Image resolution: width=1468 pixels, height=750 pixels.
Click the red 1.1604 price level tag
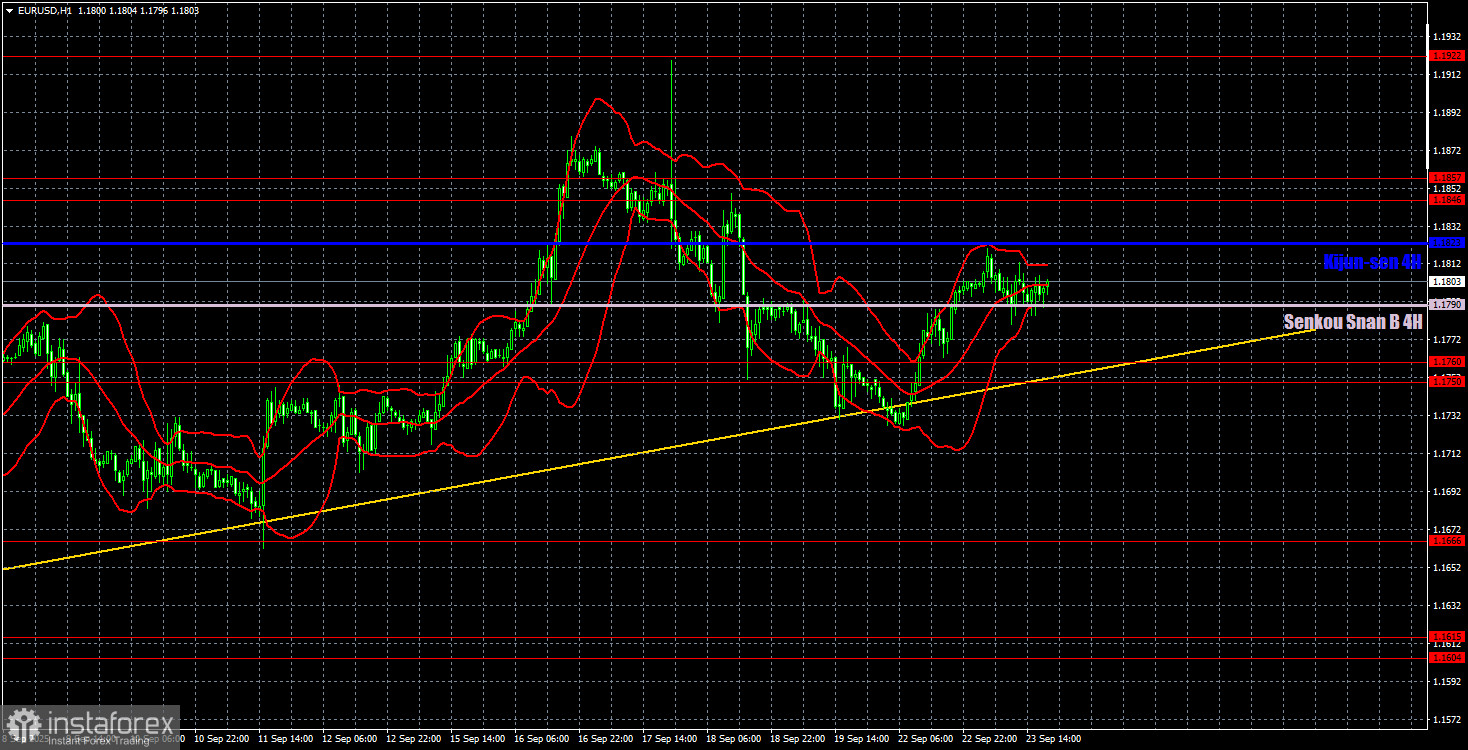[1447, 658]
